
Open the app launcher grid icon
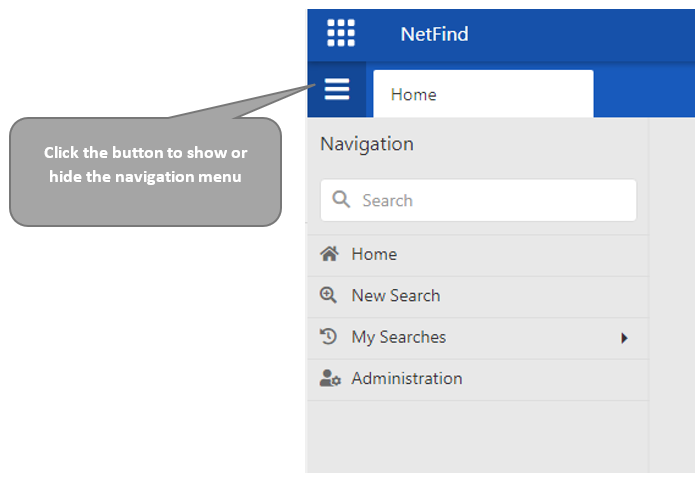click(x=341, y=33)
